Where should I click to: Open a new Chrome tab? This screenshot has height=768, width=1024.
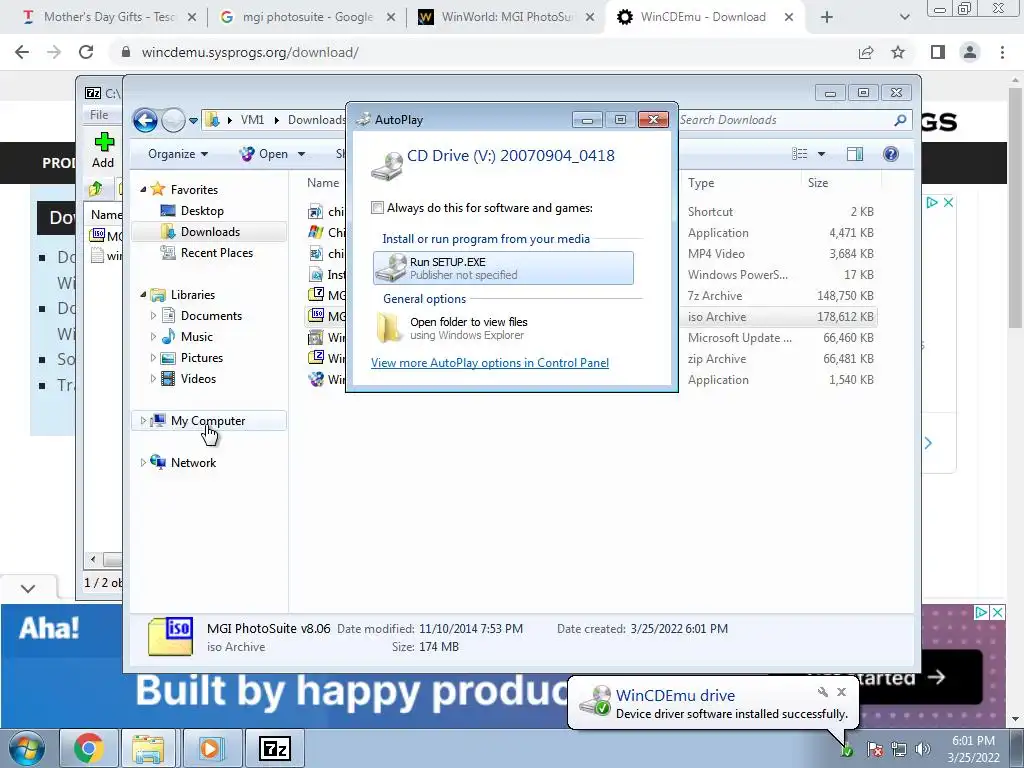coord(827,18)
